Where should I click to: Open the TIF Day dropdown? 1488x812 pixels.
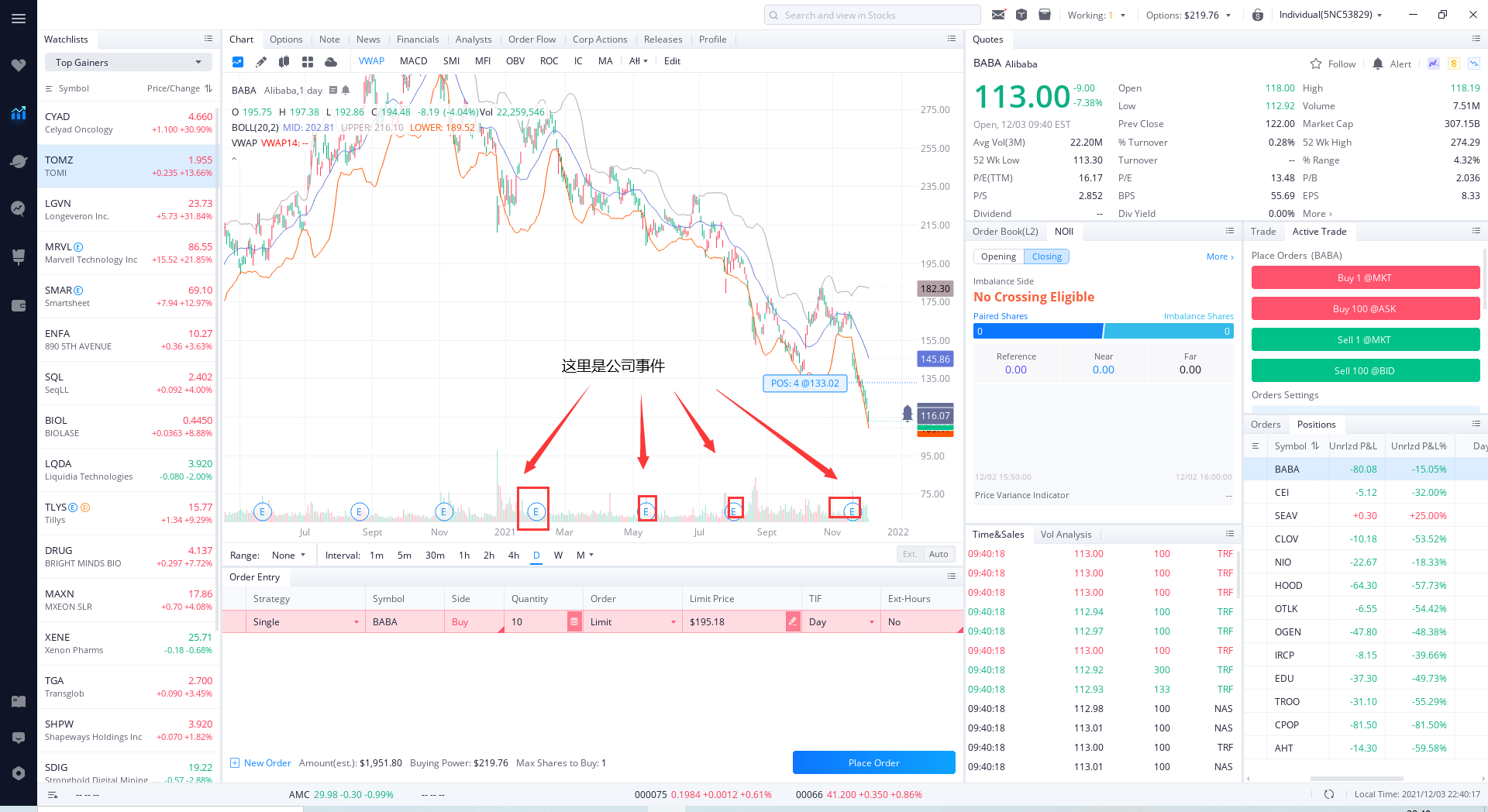(841, 621)
